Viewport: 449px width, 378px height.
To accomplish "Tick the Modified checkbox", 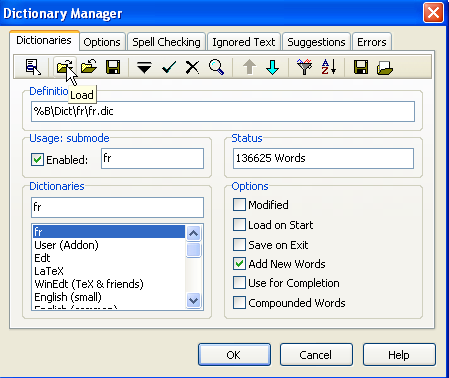I will 239,205.
